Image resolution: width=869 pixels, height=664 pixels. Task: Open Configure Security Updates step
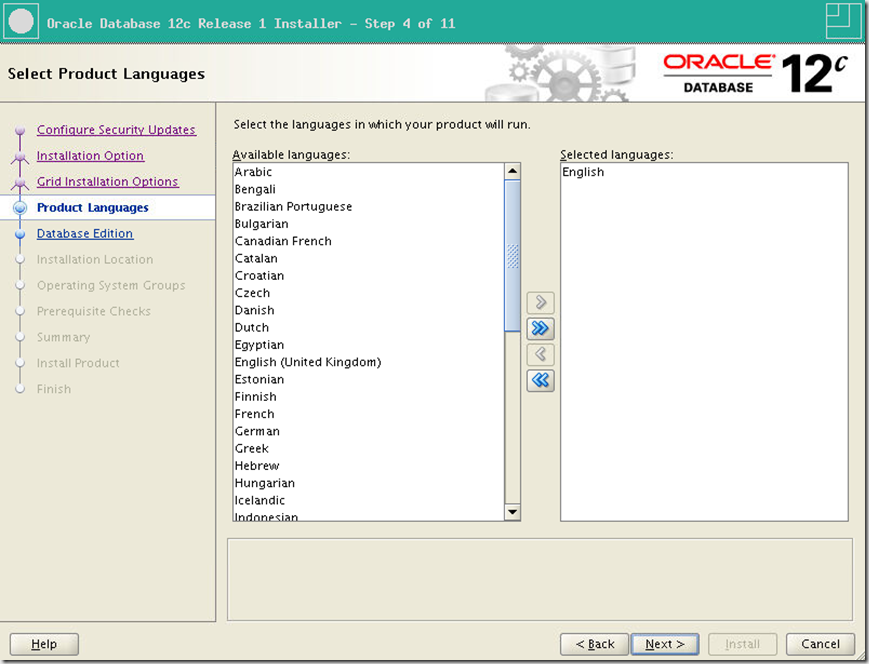[116, 130]
